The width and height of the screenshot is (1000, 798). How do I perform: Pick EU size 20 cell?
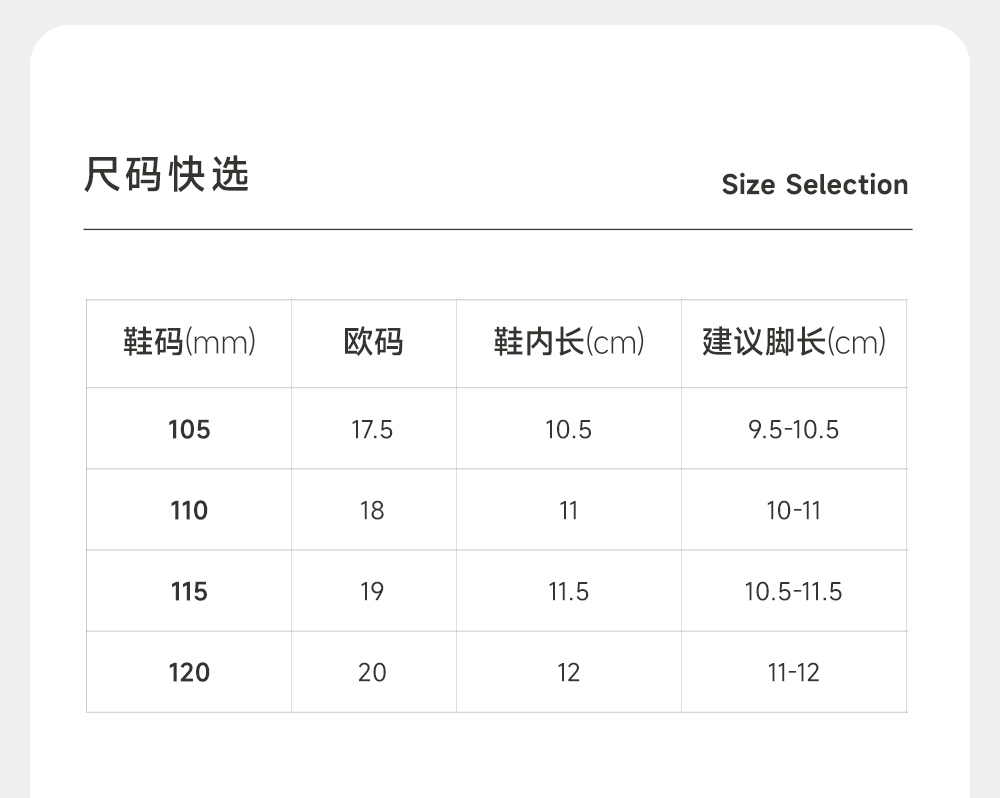372,673
